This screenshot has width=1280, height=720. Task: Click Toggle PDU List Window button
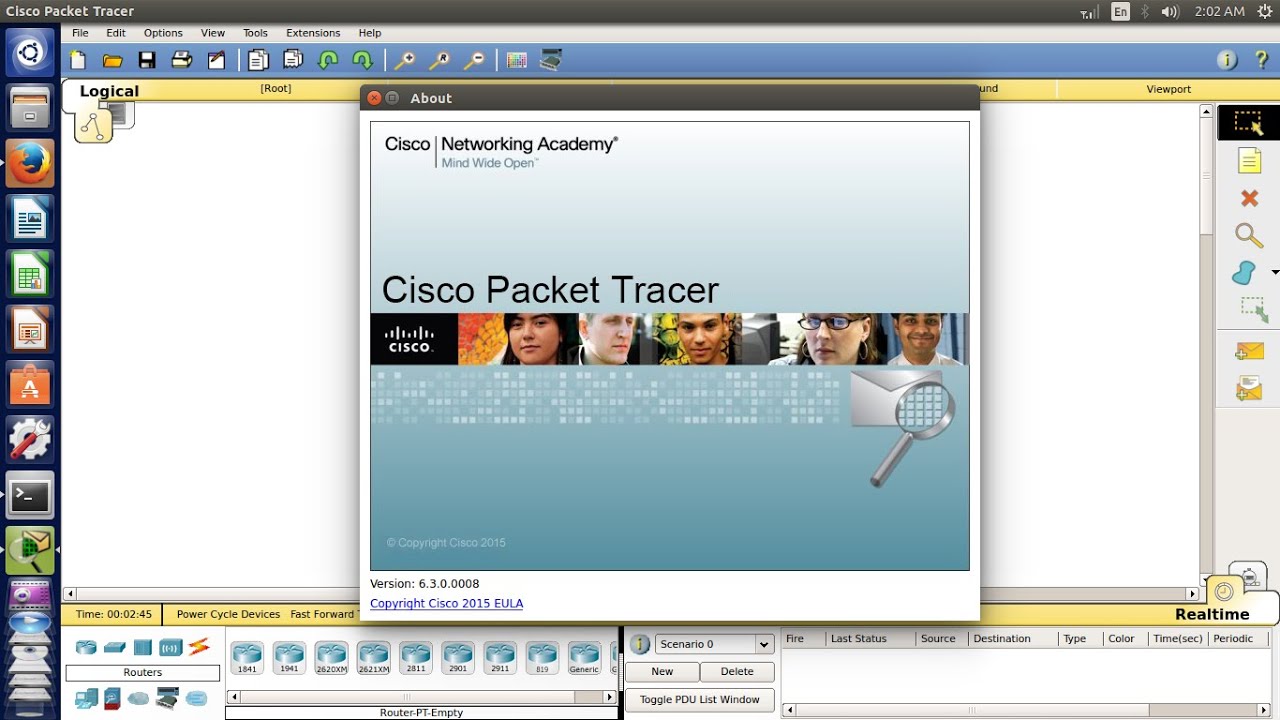[700, 699]
